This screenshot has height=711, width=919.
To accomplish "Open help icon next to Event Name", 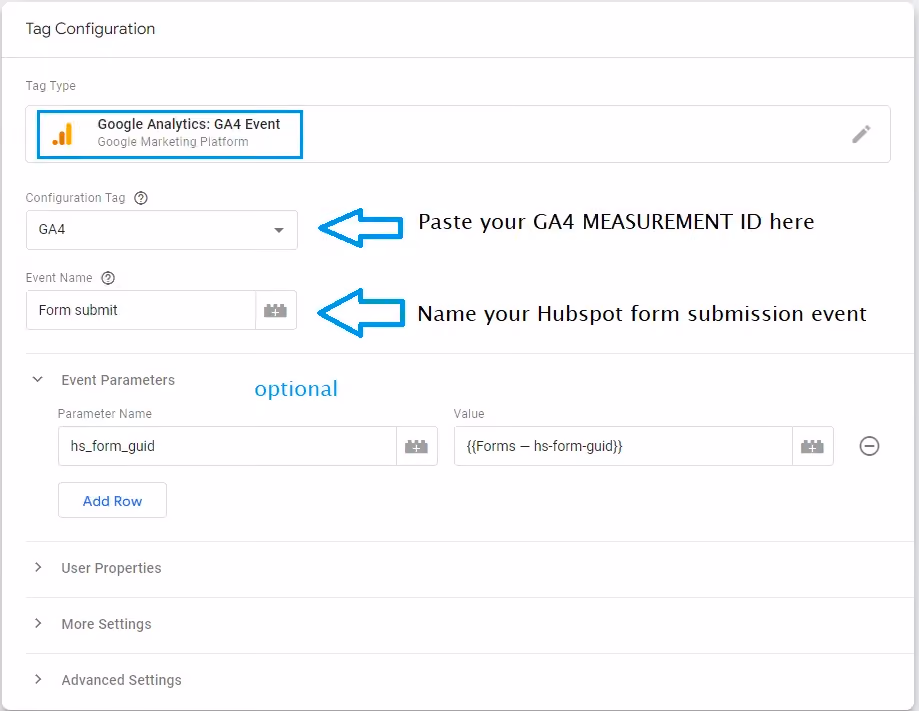I will coord(108,278).
